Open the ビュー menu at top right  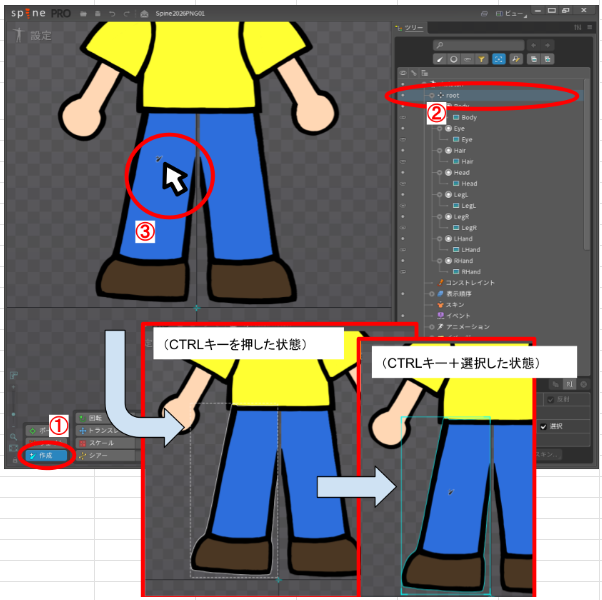(515, 15)
